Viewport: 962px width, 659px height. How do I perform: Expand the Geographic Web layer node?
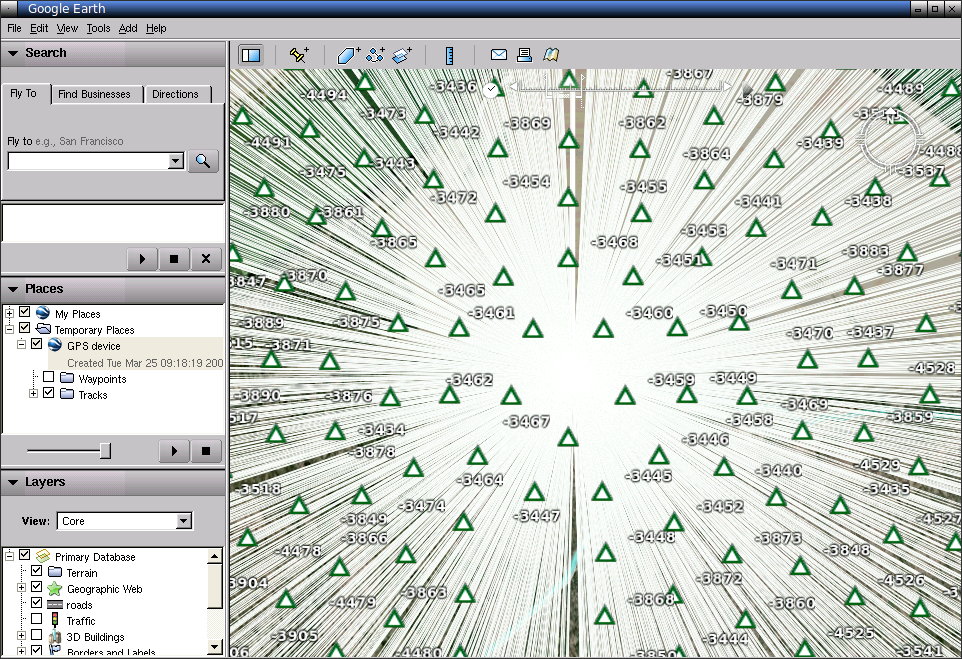(x=21, y=588)
